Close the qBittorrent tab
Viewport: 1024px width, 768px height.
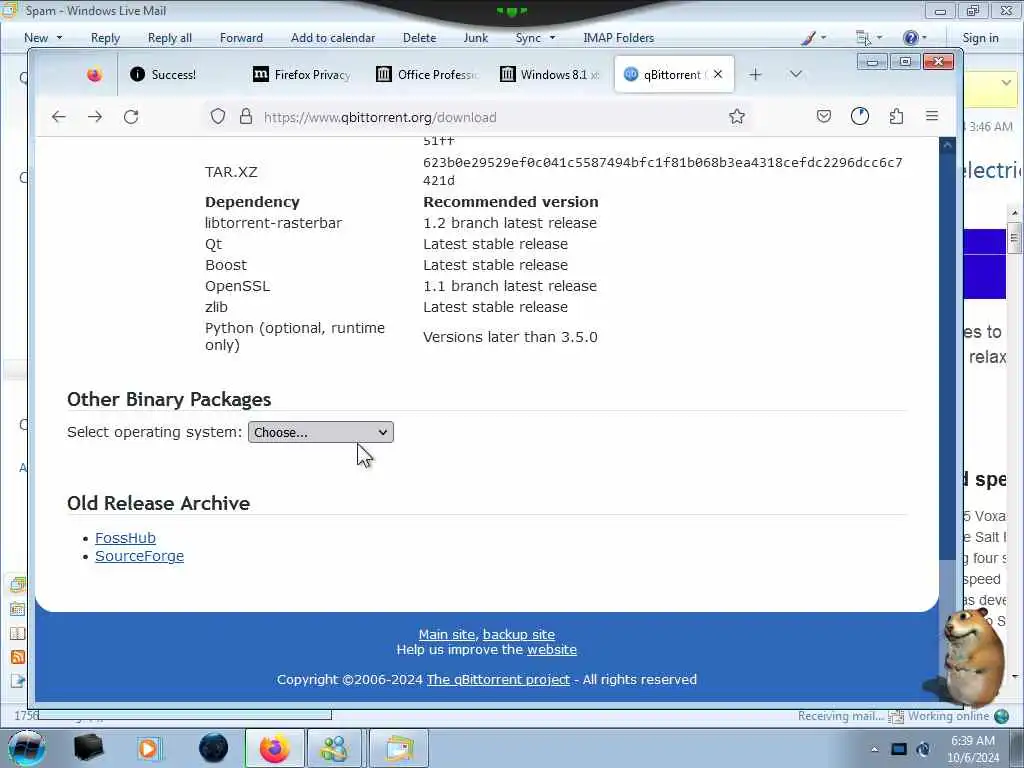point(718,74)
